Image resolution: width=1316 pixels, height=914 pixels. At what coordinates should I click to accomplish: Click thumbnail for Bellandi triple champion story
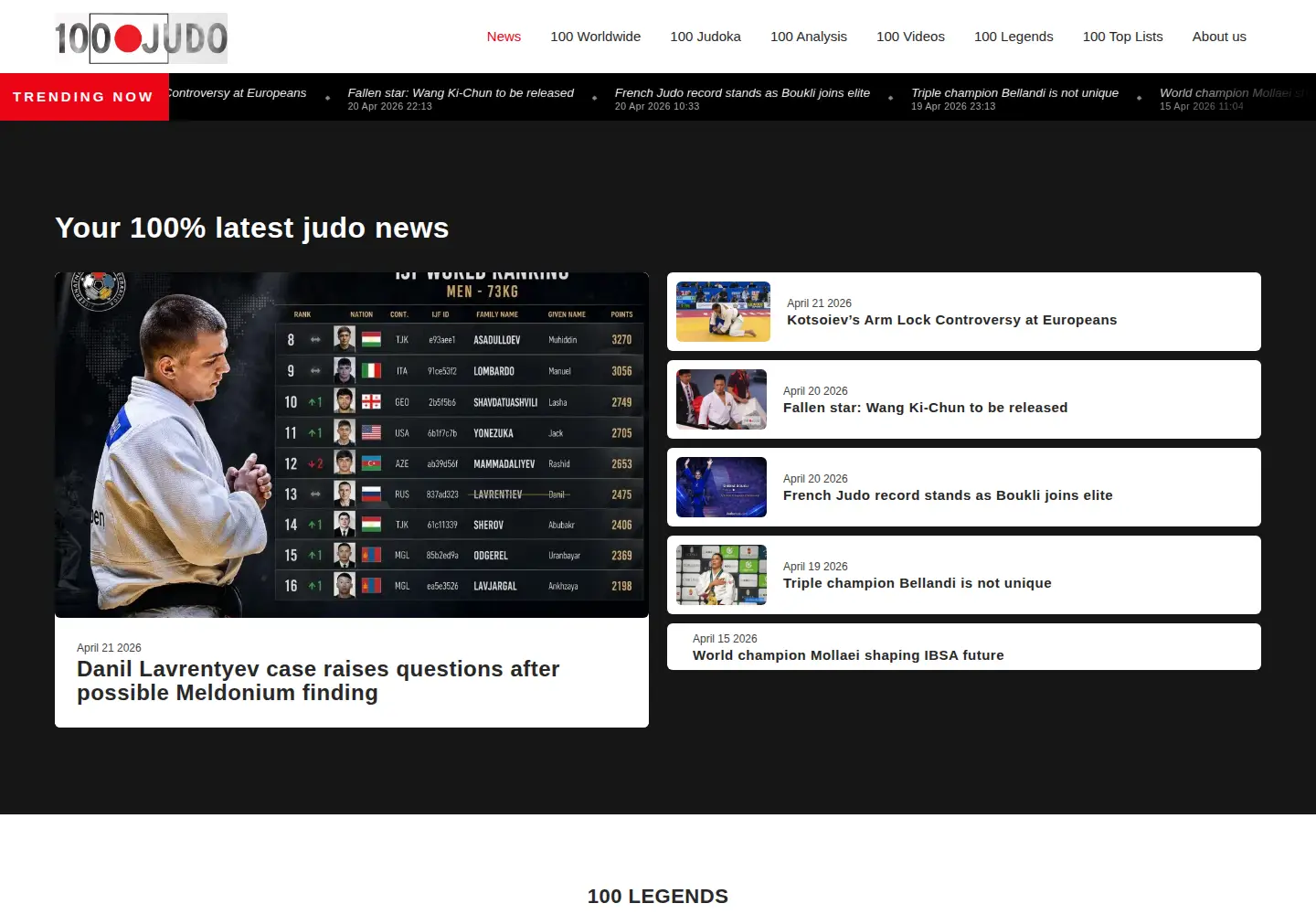[721, 575]
